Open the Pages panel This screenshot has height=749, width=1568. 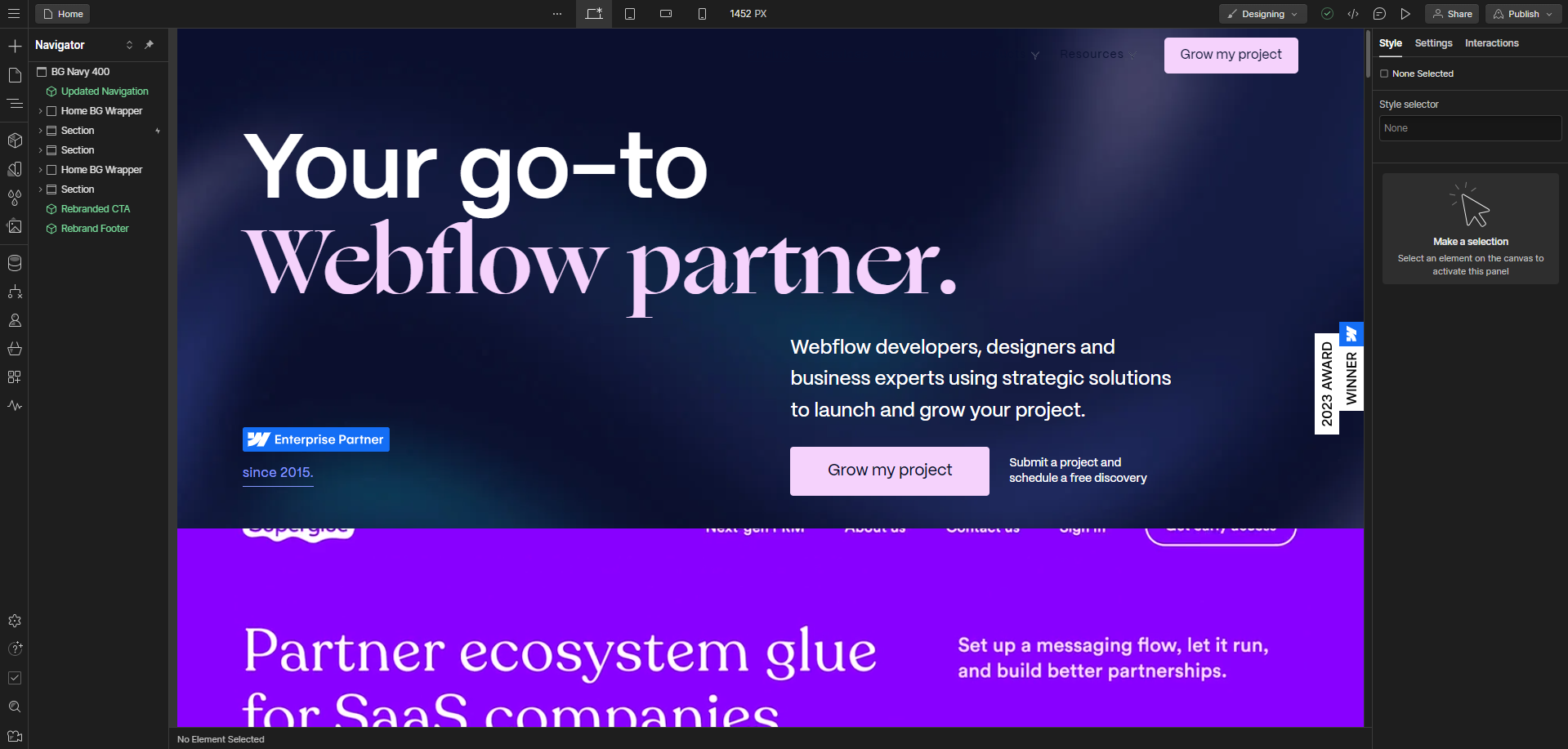pyautogui.click(x=15, y=75)
